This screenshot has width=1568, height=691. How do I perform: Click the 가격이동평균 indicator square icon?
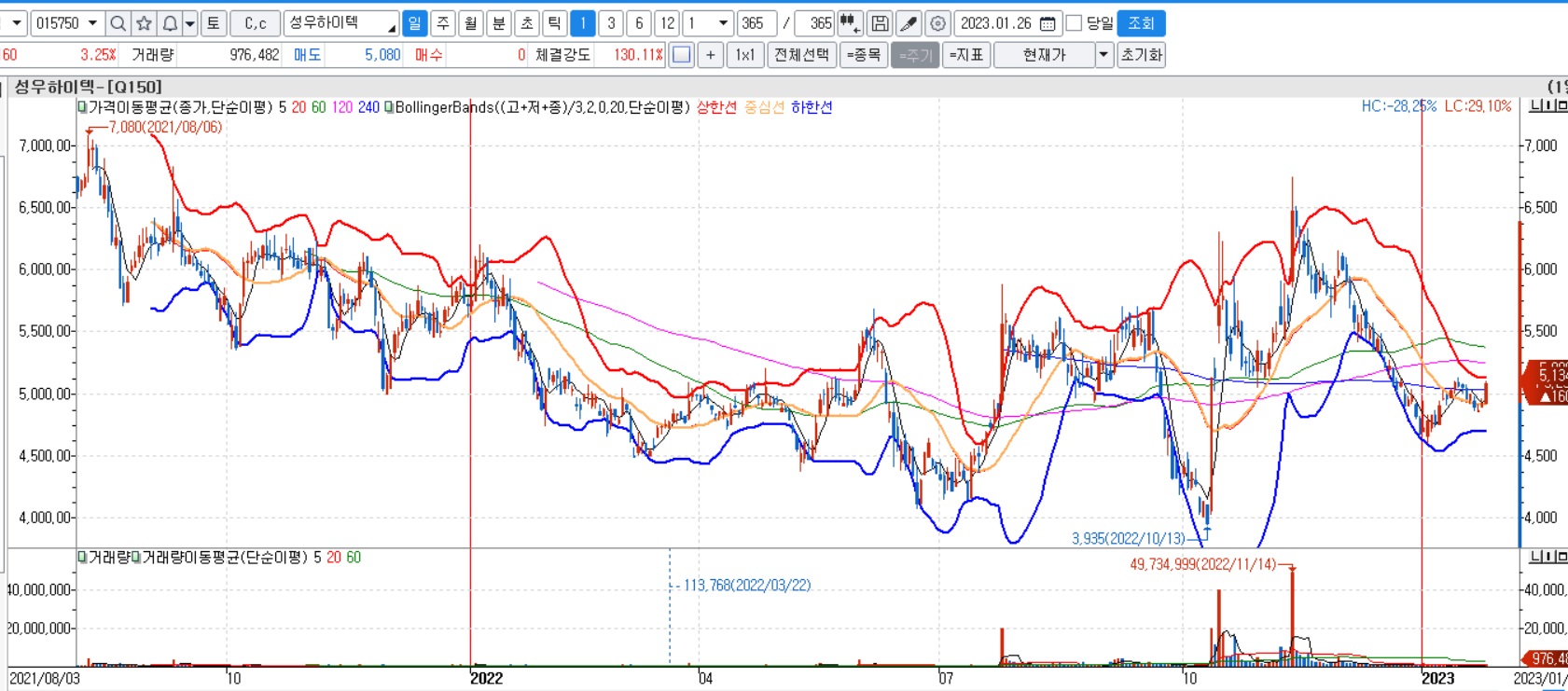pyautogui.click(x=82, y=107)
